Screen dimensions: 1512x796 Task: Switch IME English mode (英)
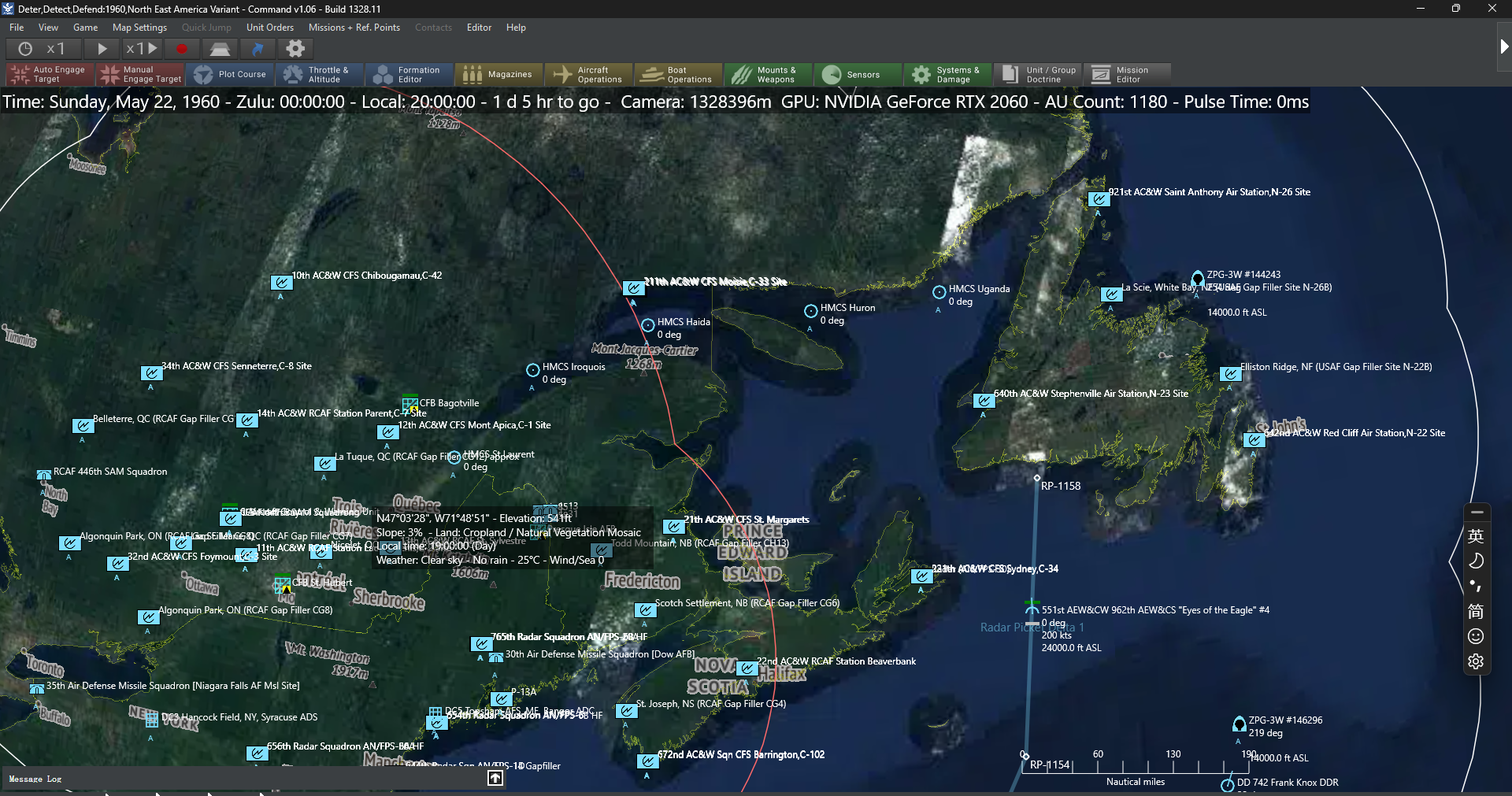(x=1476, y=536)
